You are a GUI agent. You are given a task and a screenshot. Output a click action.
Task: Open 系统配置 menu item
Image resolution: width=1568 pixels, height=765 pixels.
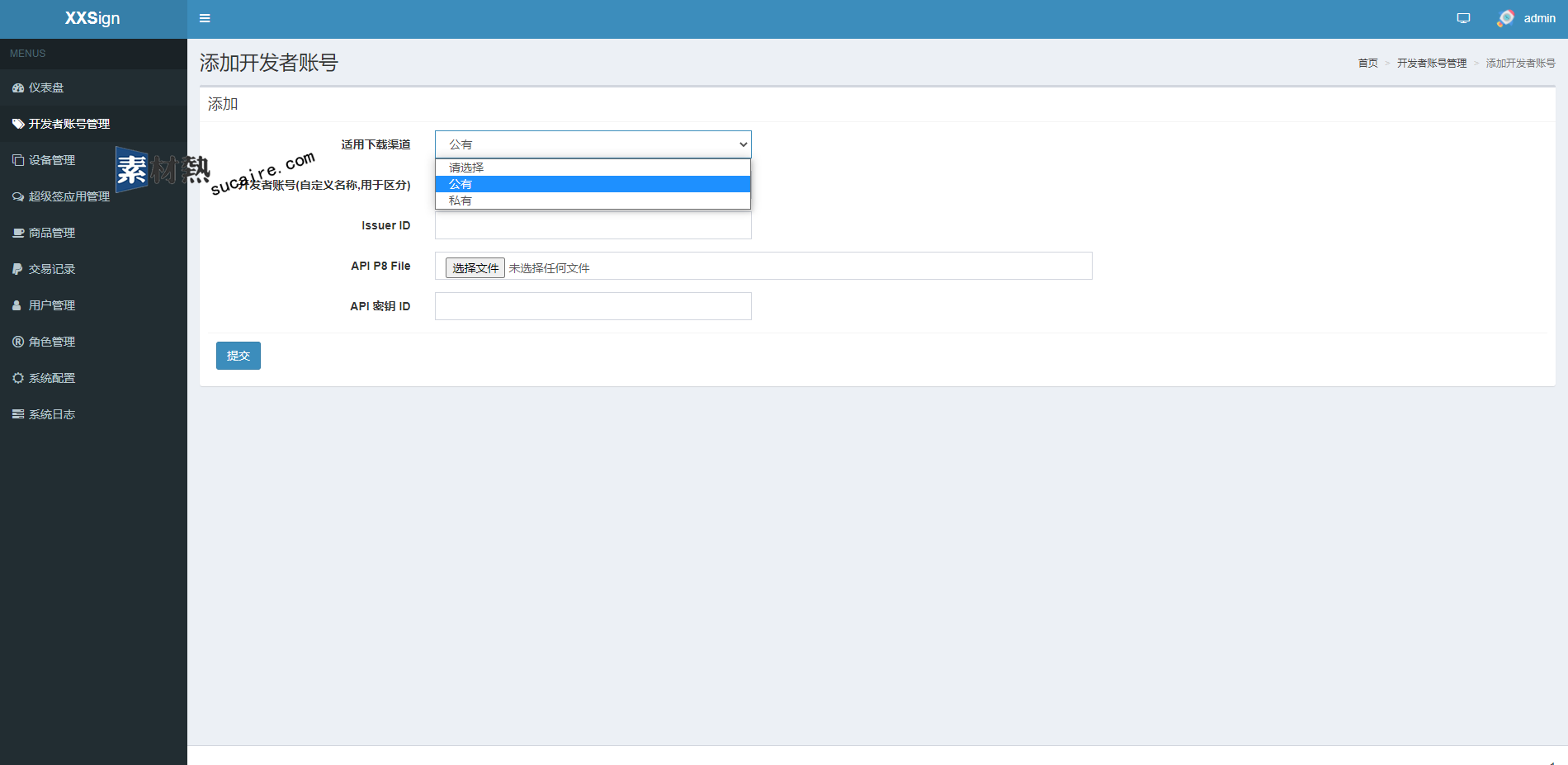point(93,378)
